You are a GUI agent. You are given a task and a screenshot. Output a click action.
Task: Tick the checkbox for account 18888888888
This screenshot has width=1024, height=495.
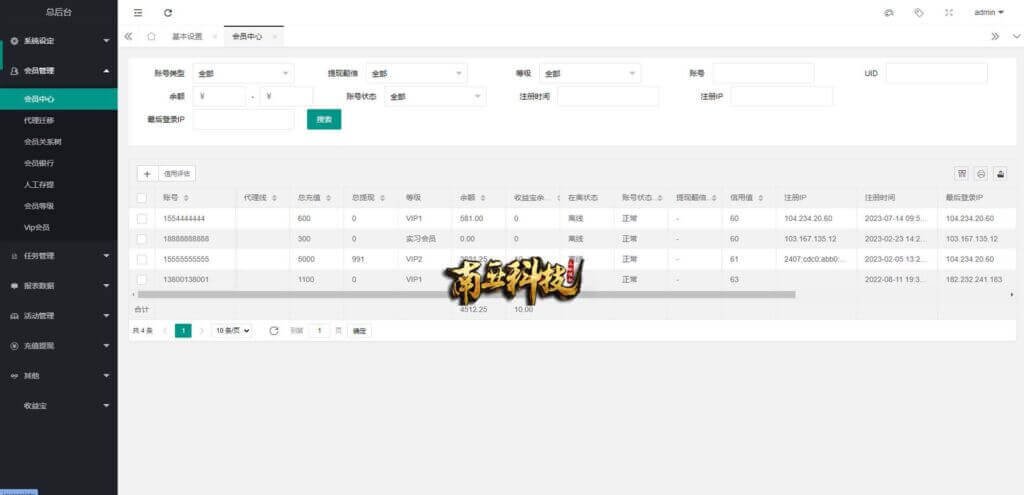(142, 239)
